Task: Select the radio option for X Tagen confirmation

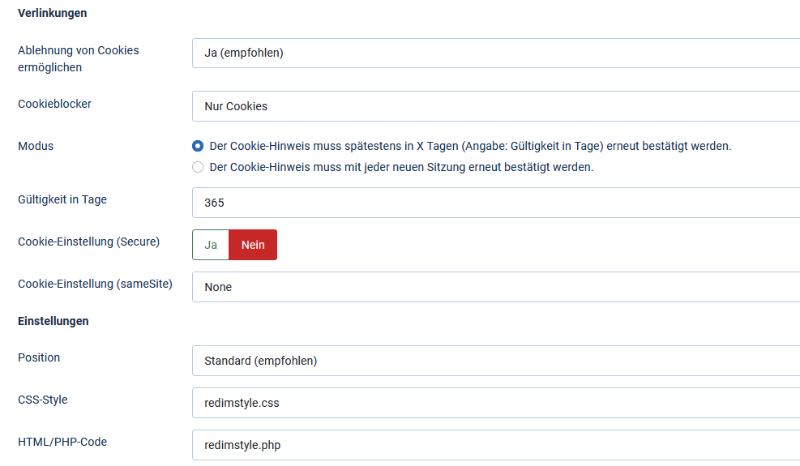Action: (198, 146)
